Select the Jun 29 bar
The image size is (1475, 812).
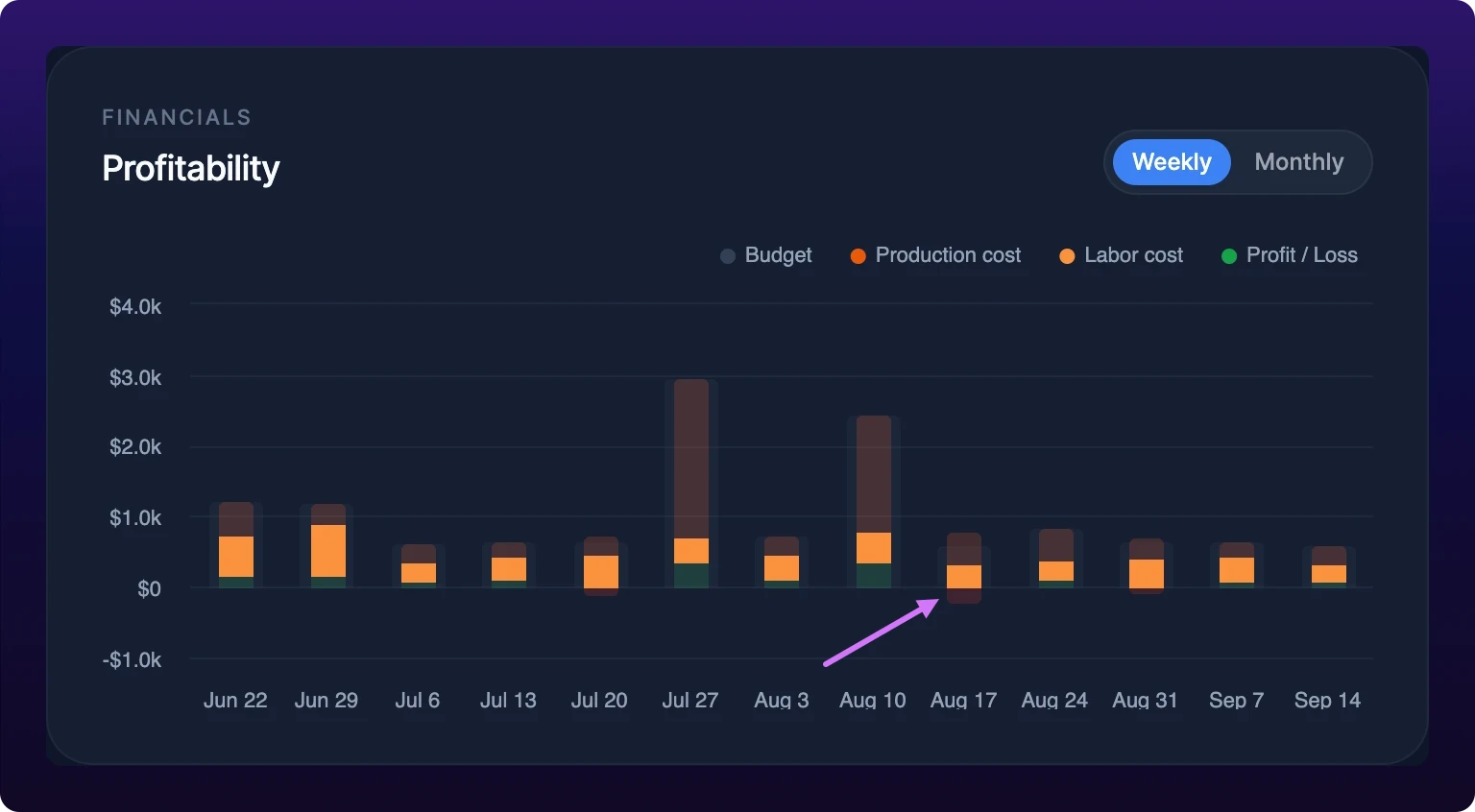click(x=328, y=546)
